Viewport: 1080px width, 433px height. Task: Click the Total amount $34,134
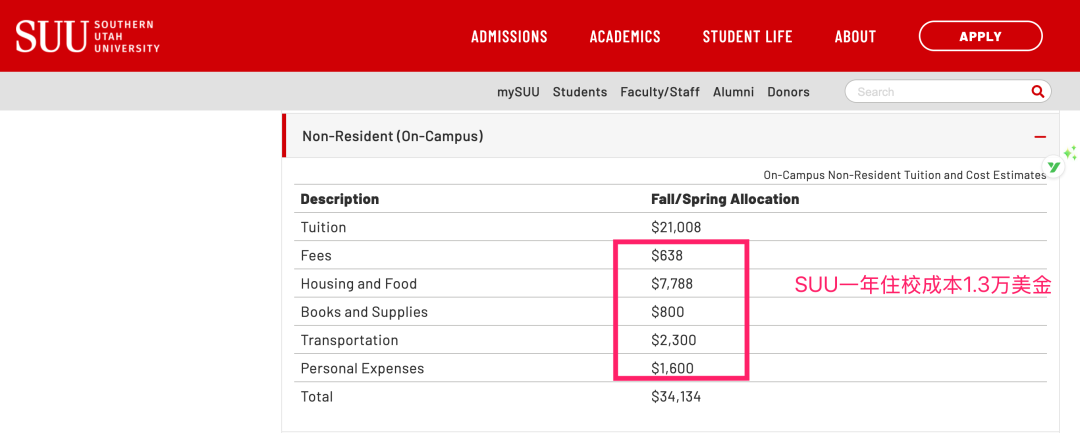pyautogui.click(x=676, y=396)
